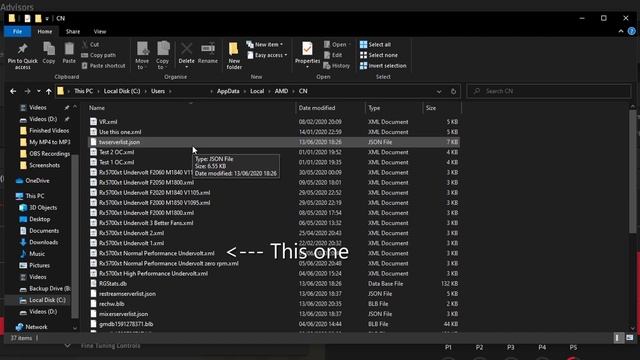The height and width of the screenshot is (360, 640).
Task: Click the Search CN field
Action: coord(549,91)
